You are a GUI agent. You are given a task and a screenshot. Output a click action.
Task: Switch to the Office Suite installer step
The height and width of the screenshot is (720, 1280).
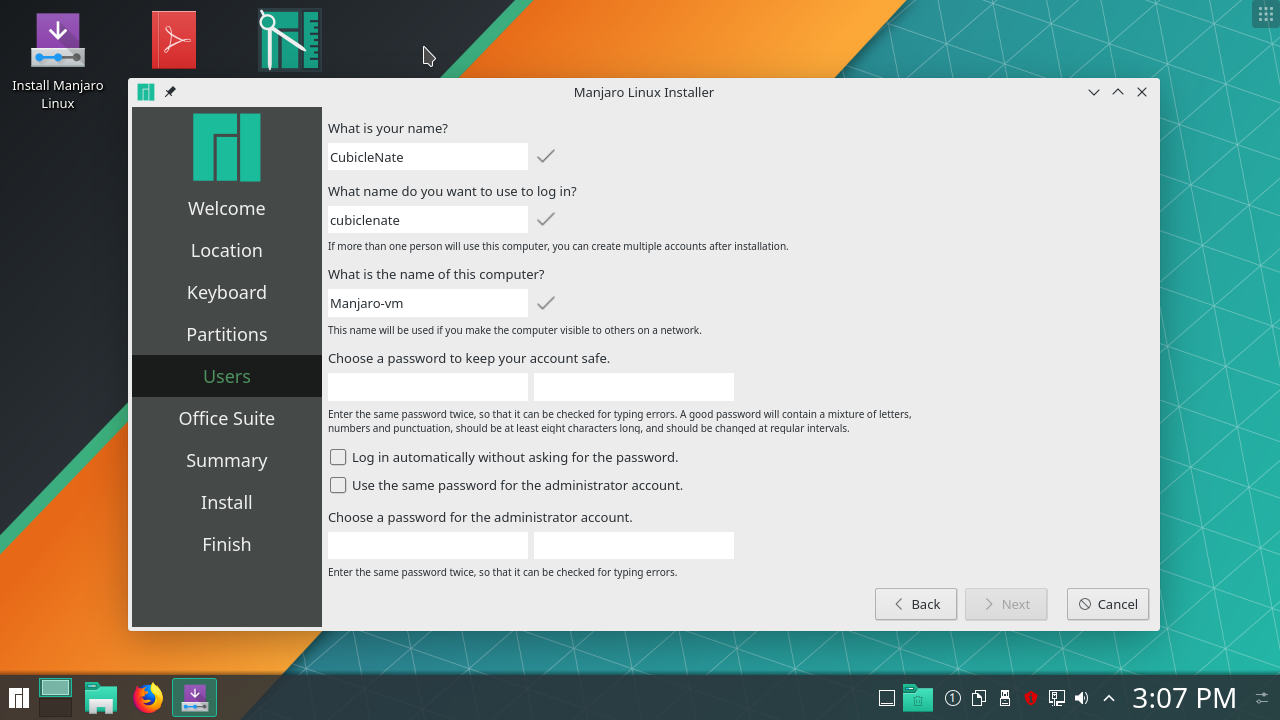[226, 418]
